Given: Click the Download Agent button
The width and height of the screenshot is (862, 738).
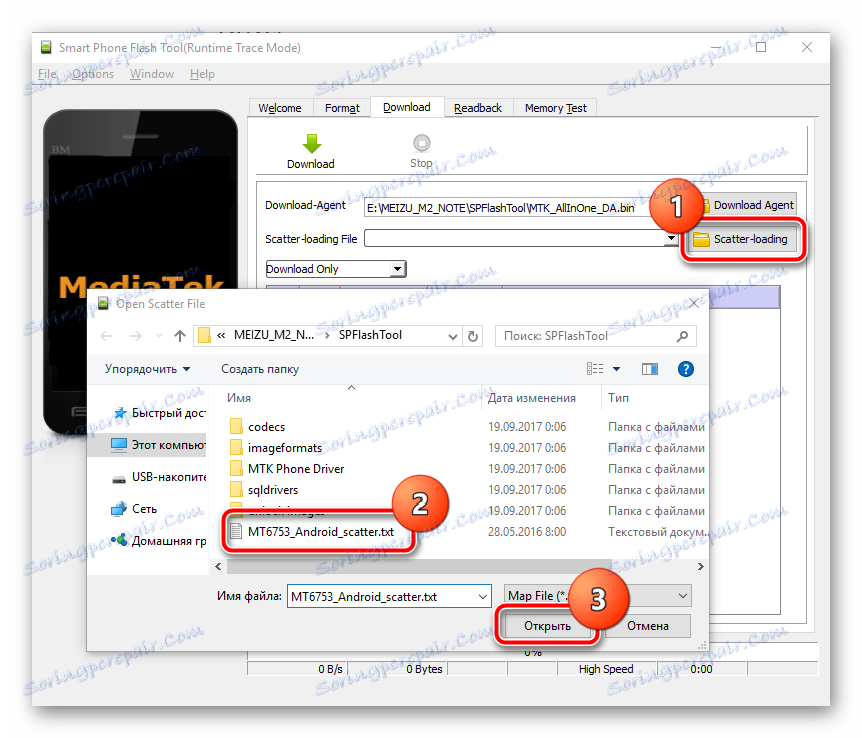Looking at the screenshot, I should coord(749,205).
